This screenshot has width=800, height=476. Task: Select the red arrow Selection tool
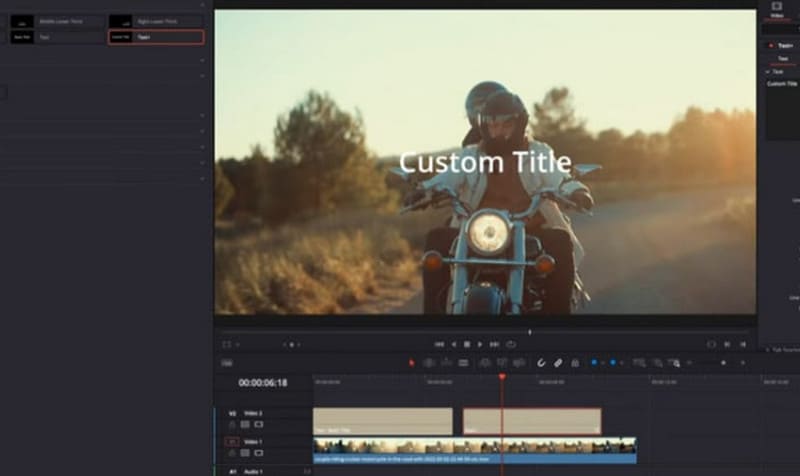(411, 363)
